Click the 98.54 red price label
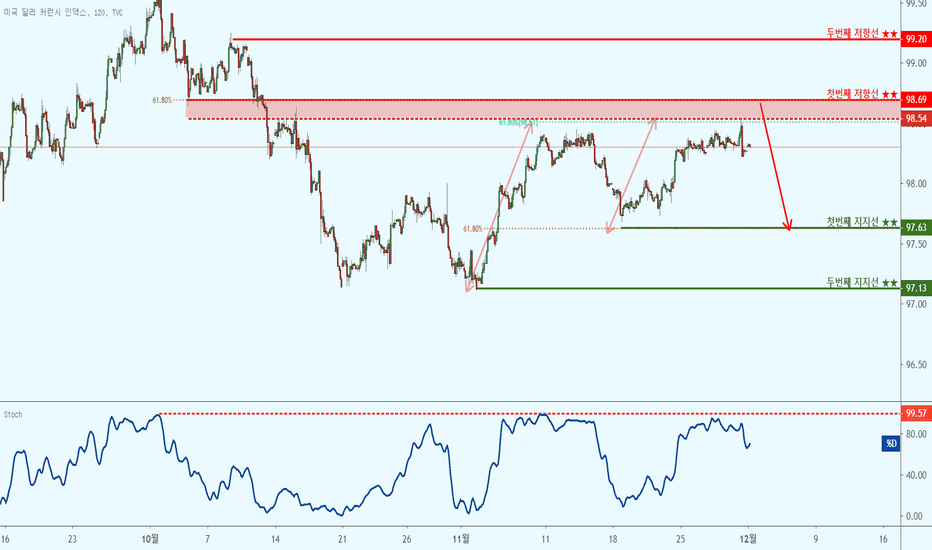Screen dimensions: 932x550 pos(916,118)
